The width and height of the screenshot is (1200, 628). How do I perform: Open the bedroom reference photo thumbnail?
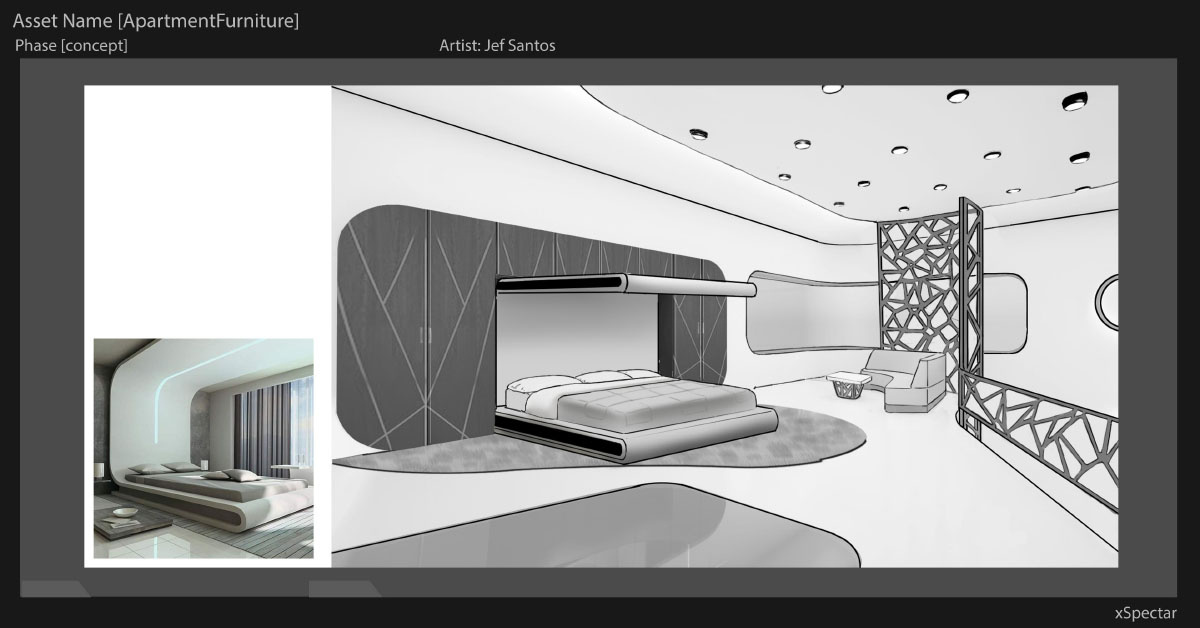[x=203, y=448]
